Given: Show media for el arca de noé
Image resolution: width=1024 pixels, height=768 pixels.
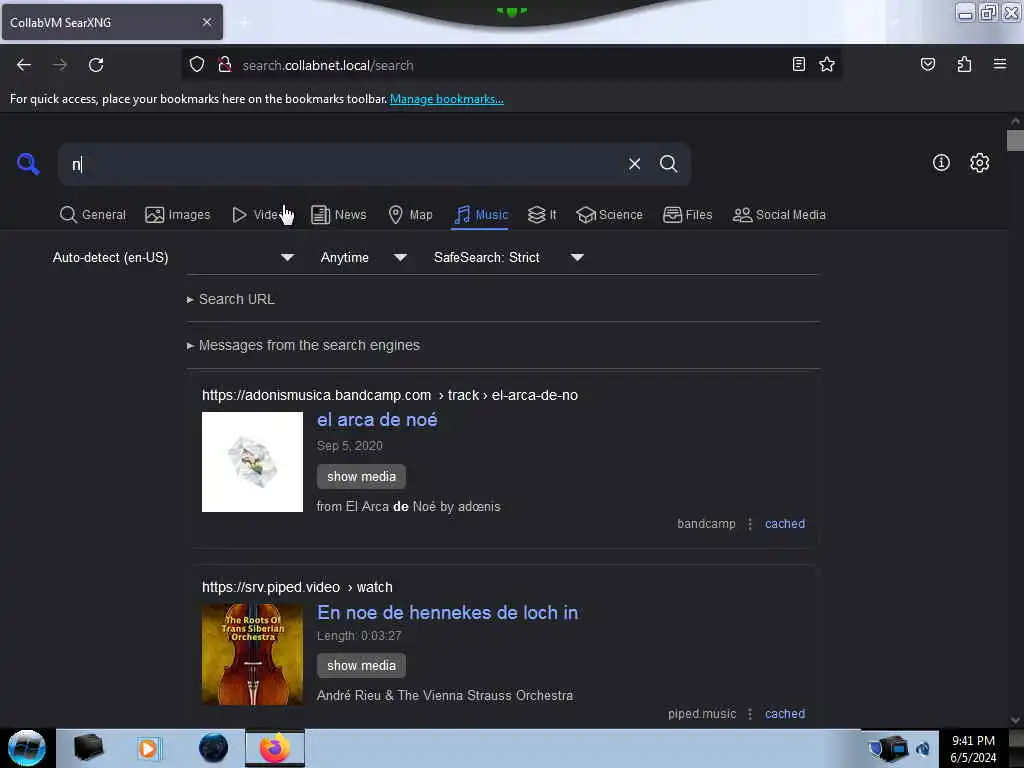Looking at the screenshot, I should [x=361, y=477].
